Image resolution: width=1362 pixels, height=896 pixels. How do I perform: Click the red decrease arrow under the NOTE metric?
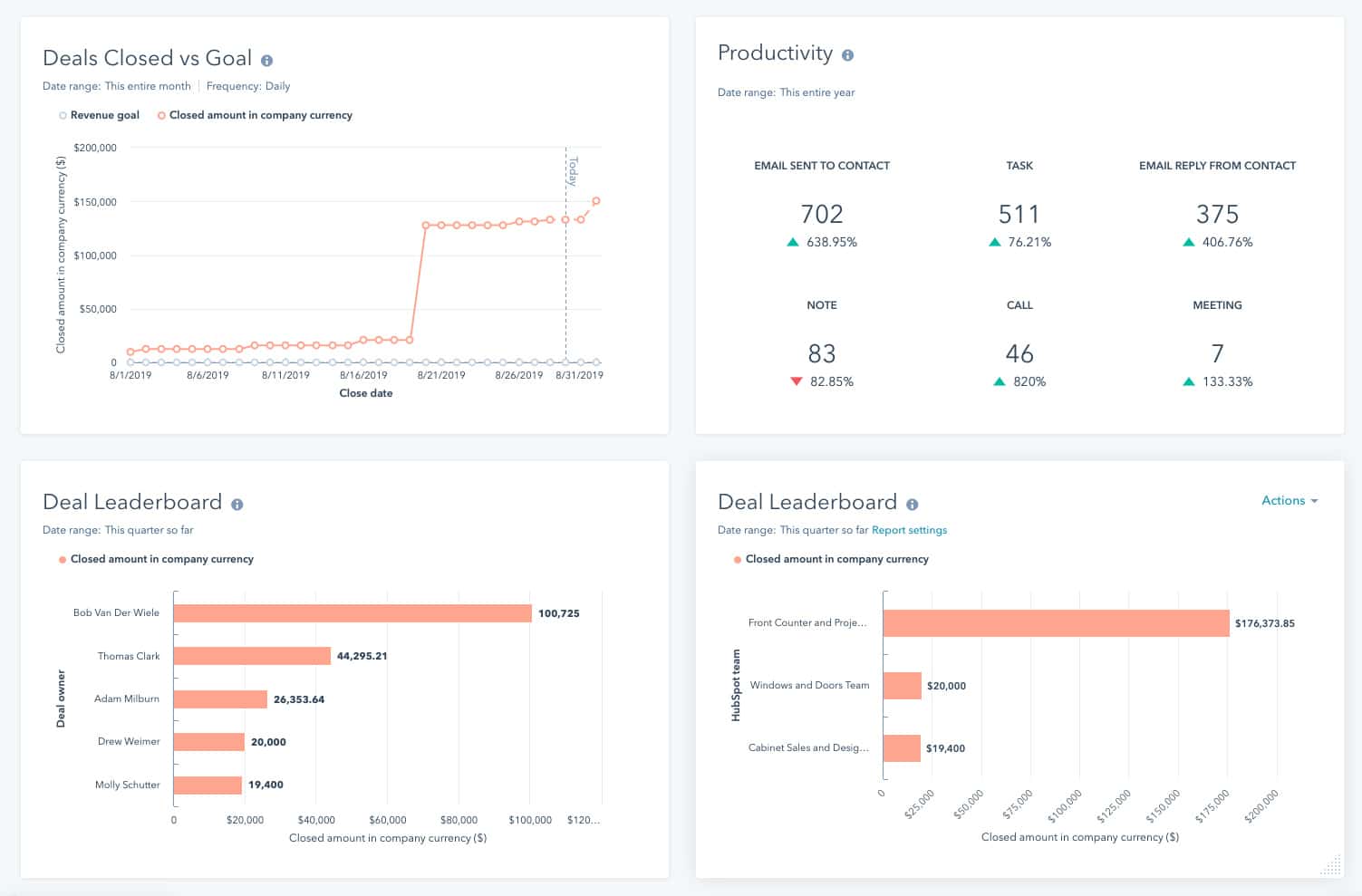click(797, 381)
